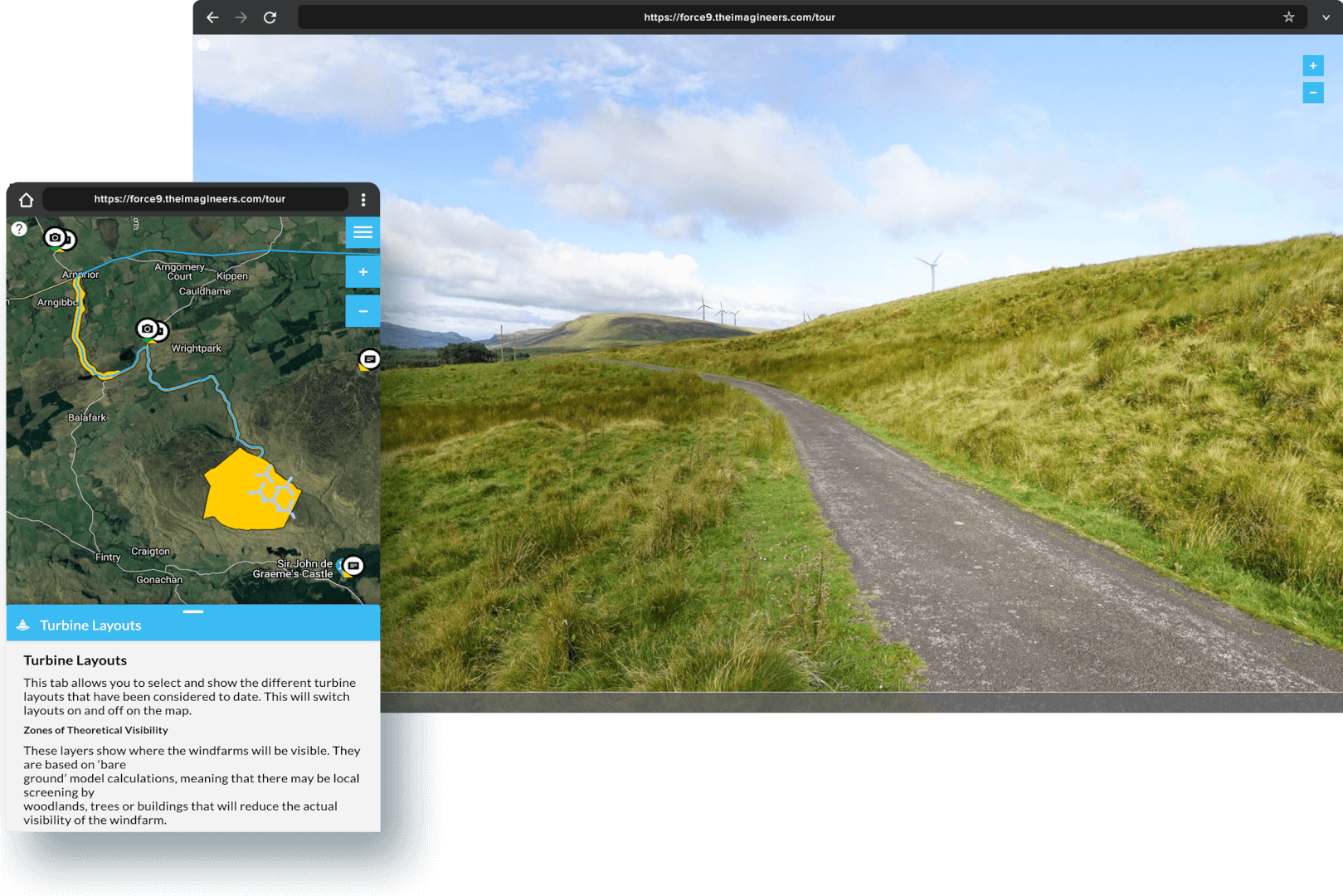Zoom out on the panorama view
This screenshot has width=1343, height=896.
pyautogui.click(x=1312, y=93)
